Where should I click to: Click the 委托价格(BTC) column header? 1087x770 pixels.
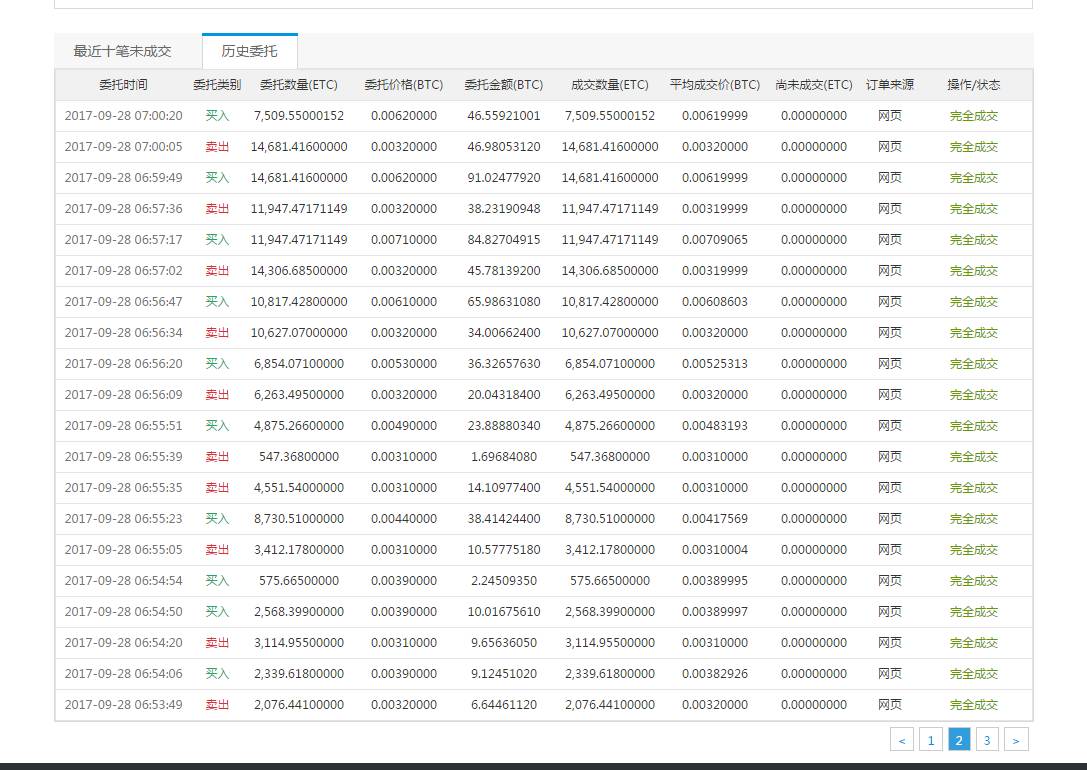pyautogui.click(x=404, y=85)
